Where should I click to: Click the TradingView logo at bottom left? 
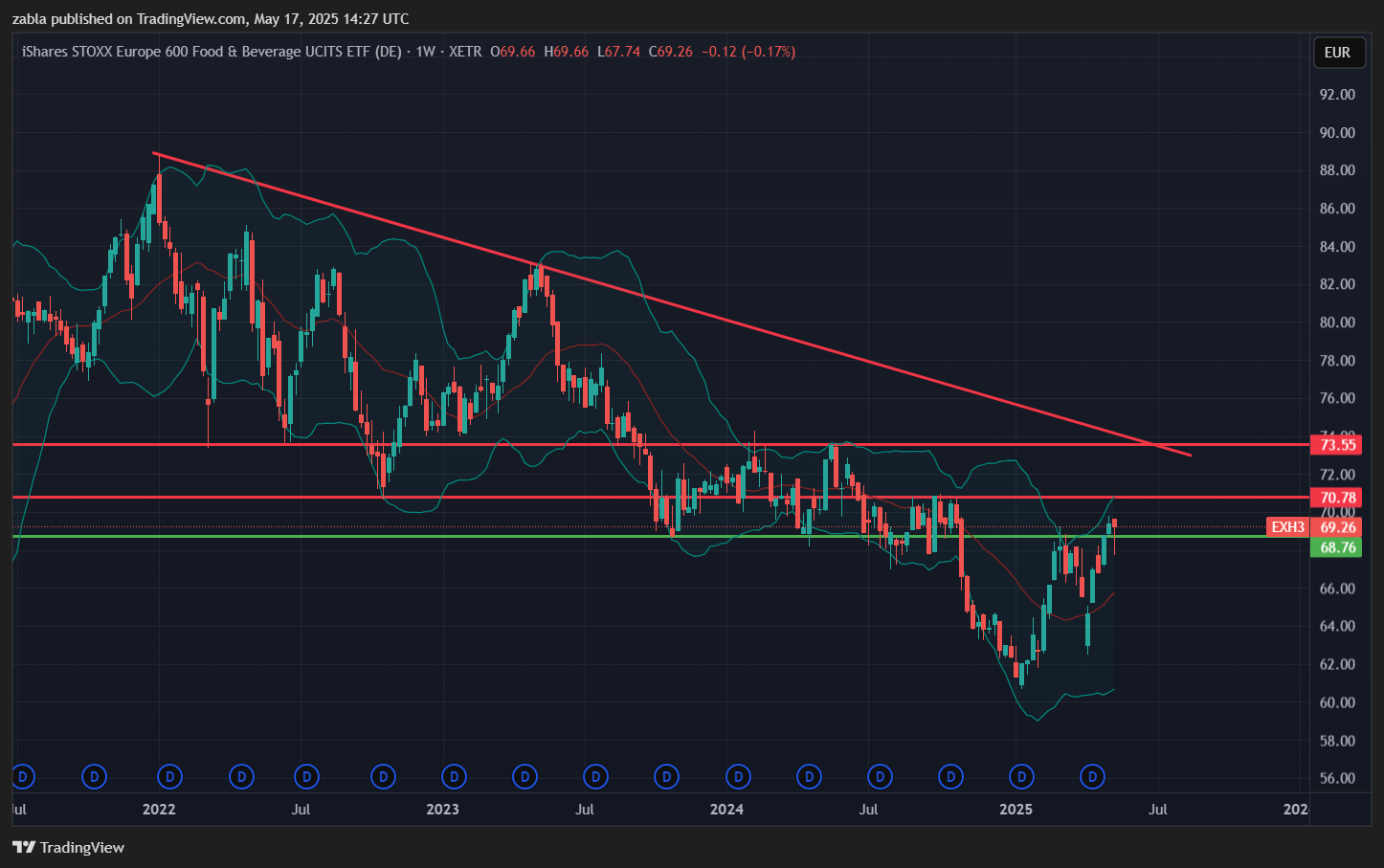69,847
